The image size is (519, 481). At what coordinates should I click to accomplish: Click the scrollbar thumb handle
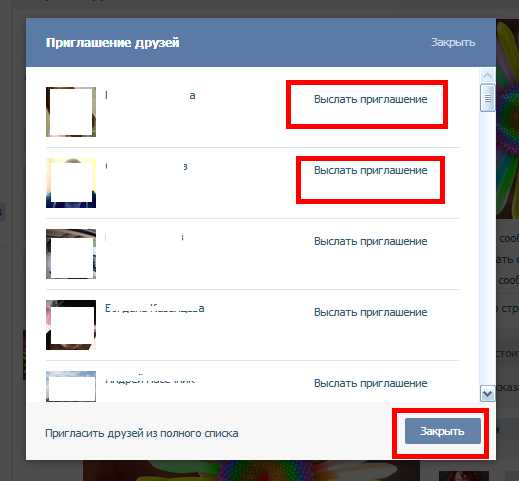coord(487,98)
